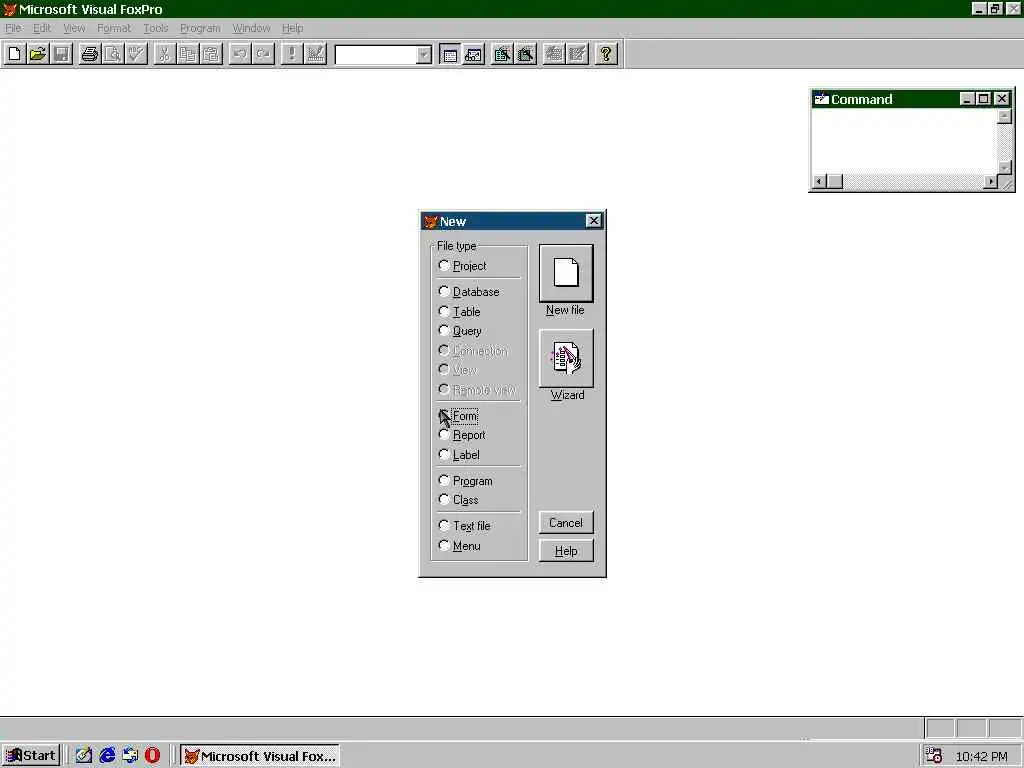Image resolution: width=1024 pixels, height=768 pixels.
Task: Open the View menu
Action: coord(74,28)
